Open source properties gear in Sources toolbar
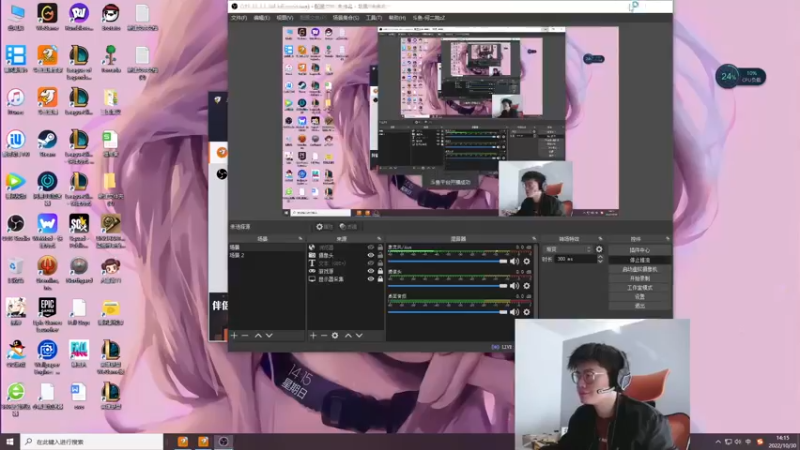The width and height of the screenshot is (800, 450). click(335, 335)
